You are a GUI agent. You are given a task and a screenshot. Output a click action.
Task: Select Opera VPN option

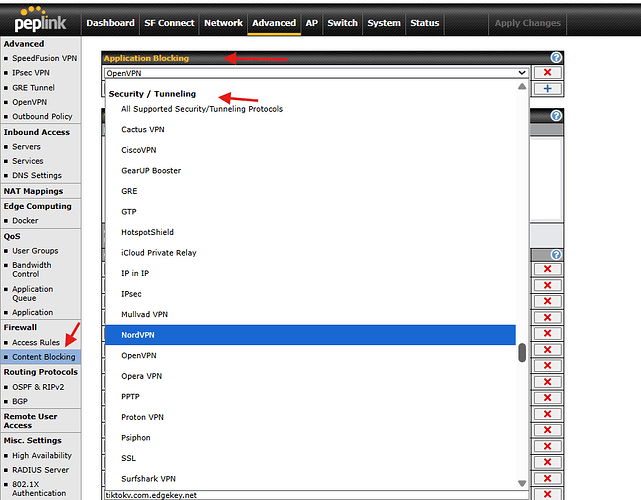(310, 376)
